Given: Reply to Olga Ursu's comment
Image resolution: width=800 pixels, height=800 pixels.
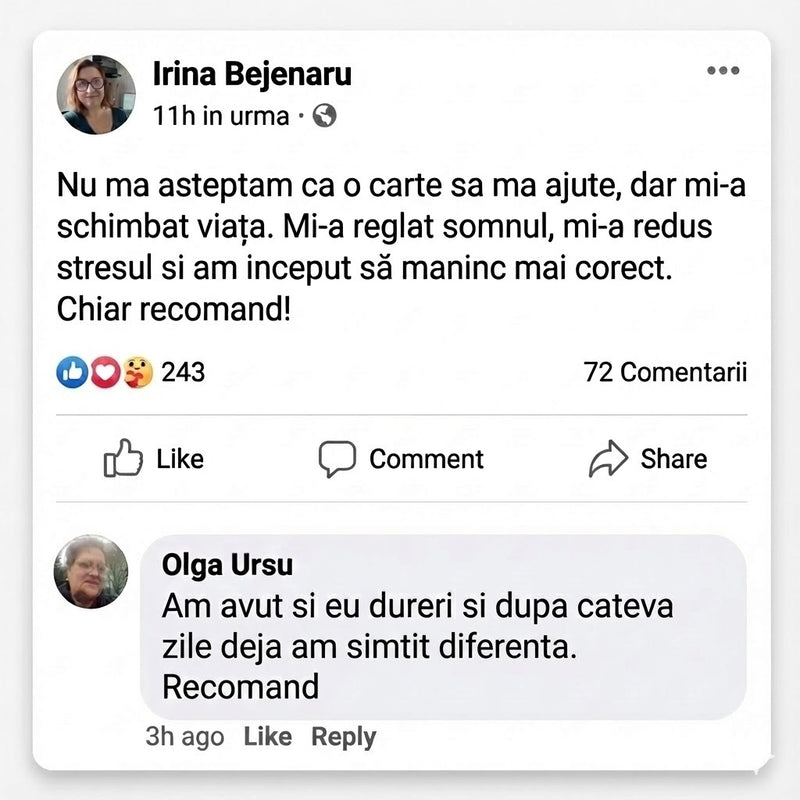Looking at the screenshot, I should point(343,737).
